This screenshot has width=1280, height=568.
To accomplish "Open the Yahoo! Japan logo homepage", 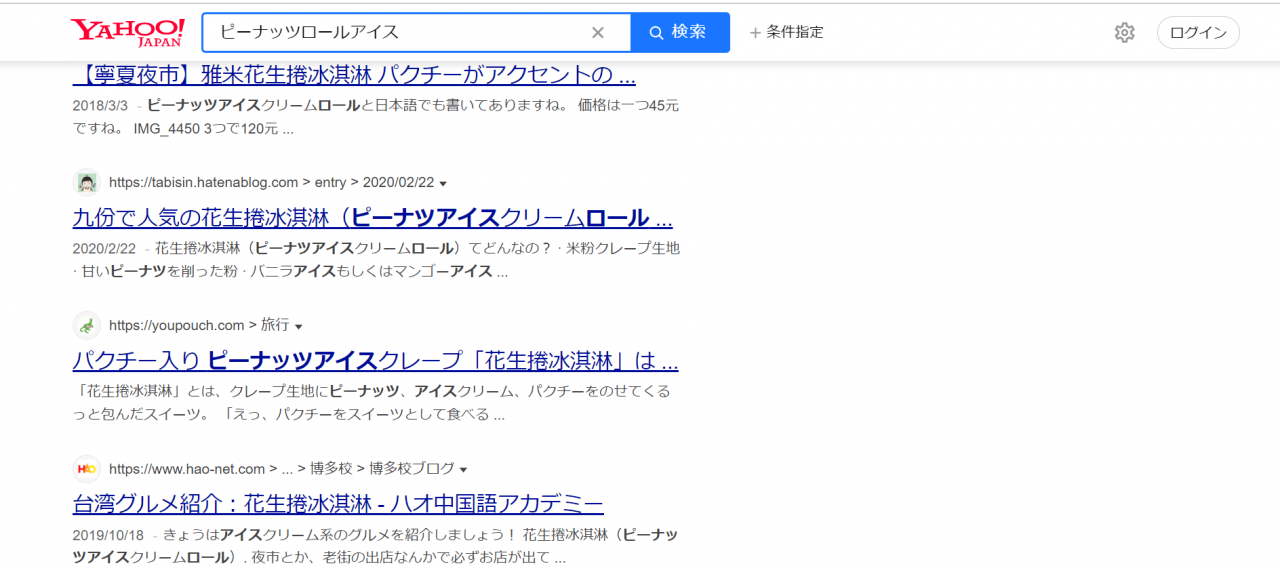I will coord(128,32).
